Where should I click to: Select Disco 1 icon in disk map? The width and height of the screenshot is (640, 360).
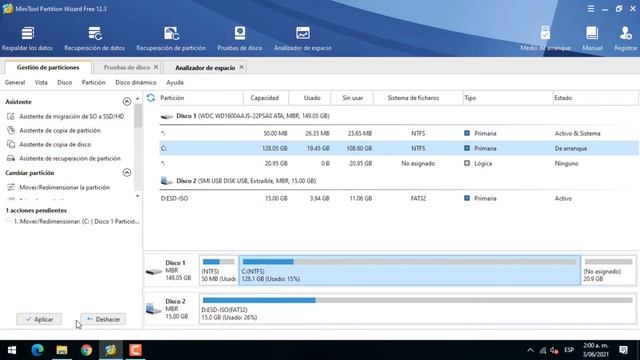154,271
